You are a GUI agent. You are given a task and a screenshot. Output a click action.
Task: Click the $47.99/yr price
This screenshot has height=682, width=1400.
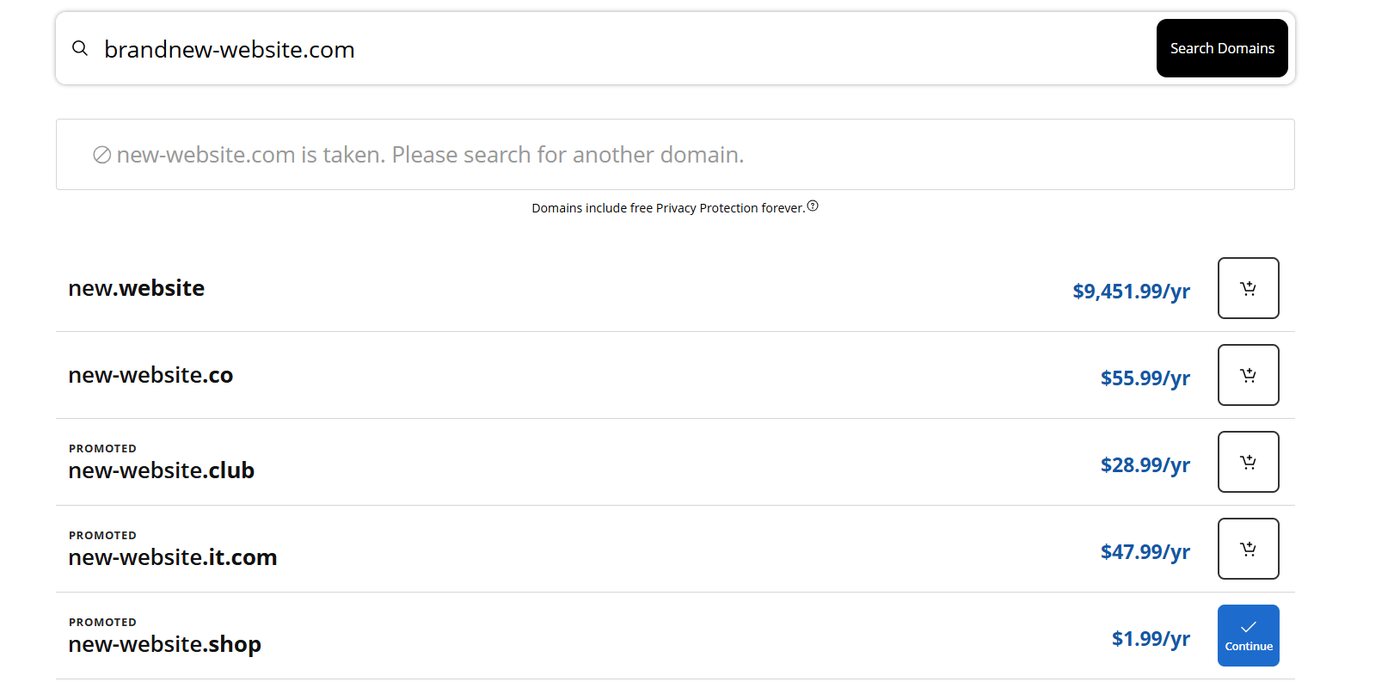point(1145,552)
